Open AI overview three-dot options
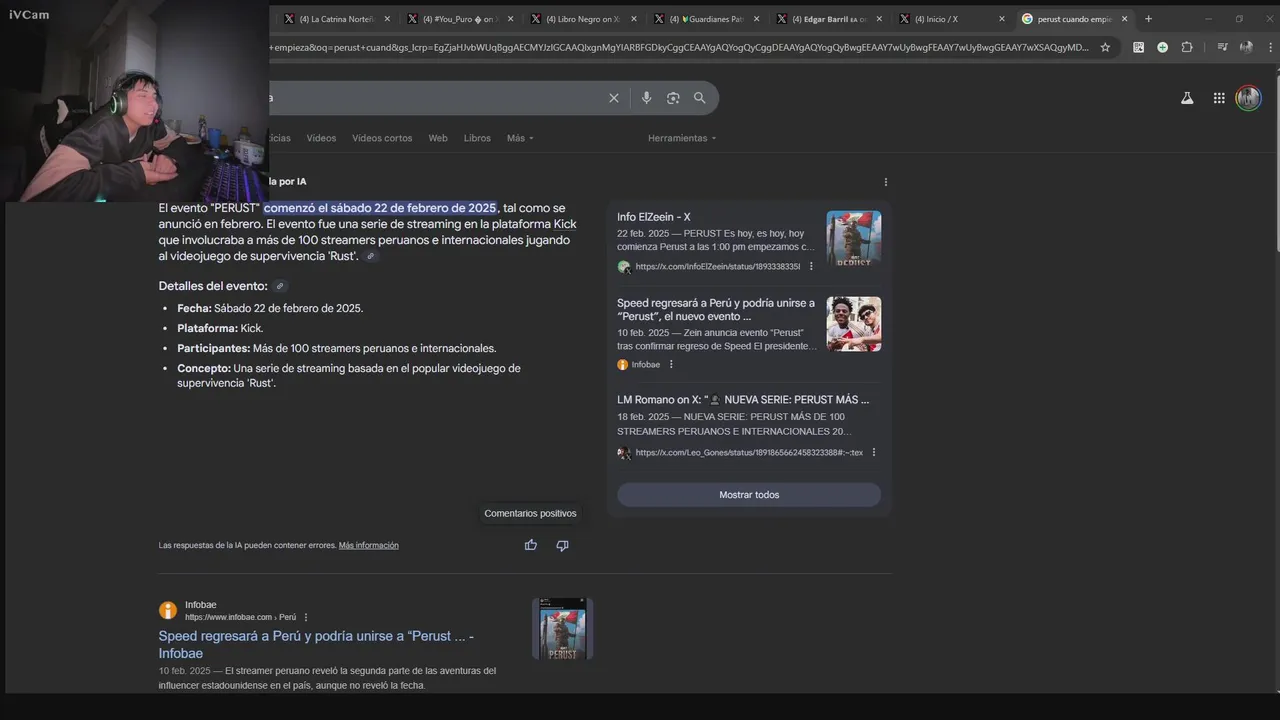Image resolution: width=1280 pixels, height=720 pixels. tap(886, 182)
